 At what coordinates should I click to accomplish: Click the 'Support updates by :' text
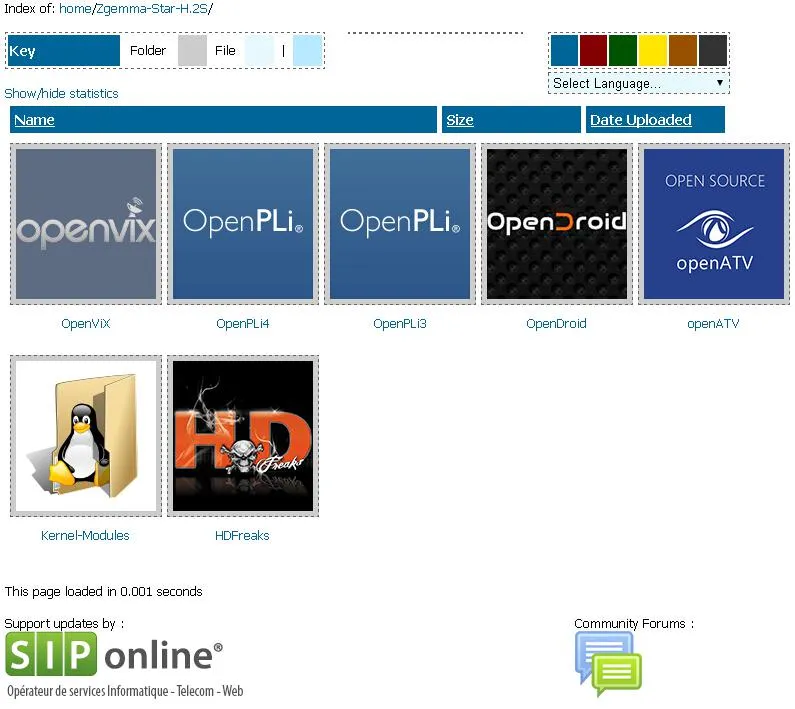click(x=64, y=624)
